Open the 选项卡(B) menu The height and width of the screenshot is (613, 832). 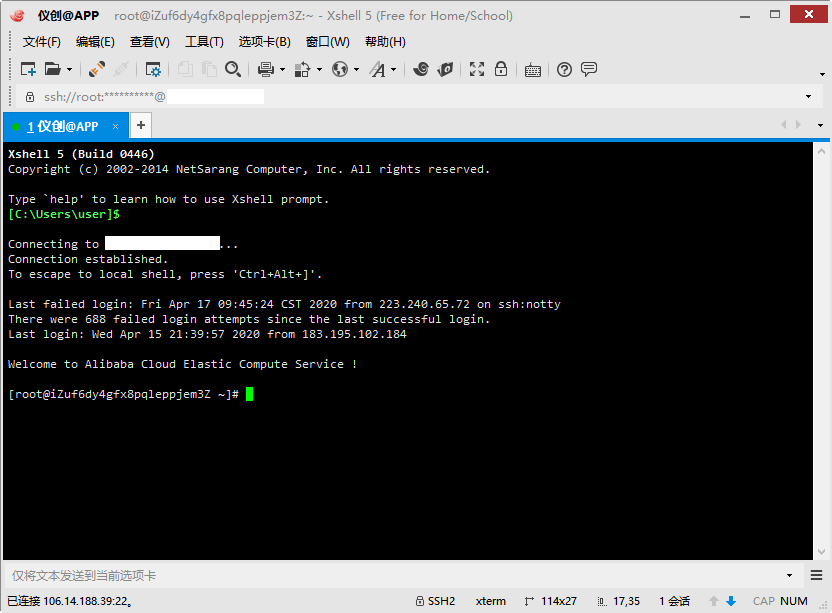(x=265, y=42)
